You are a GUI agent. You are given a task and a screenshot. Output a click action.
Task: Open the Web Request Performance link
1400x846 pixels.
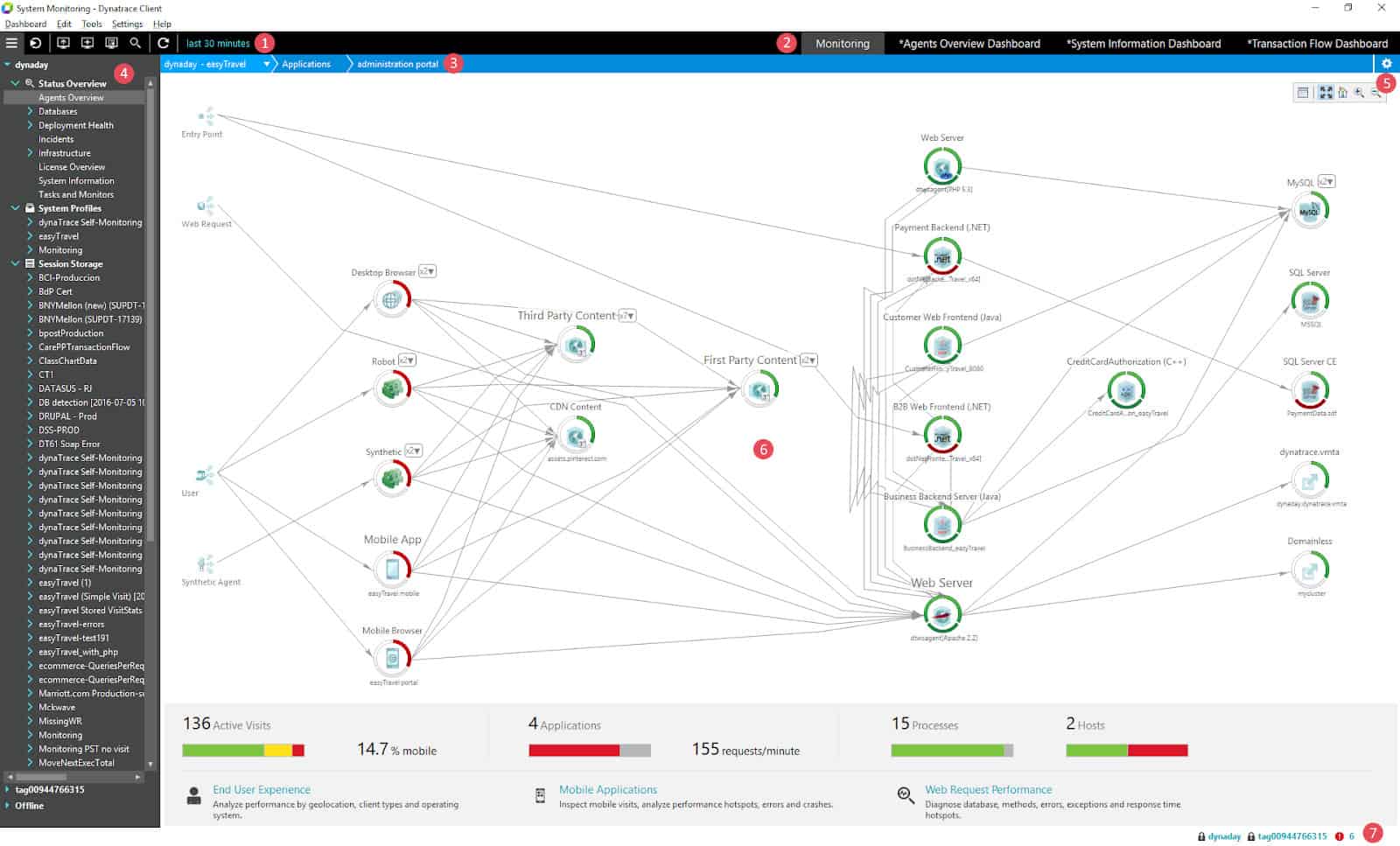tap(989, 789)
